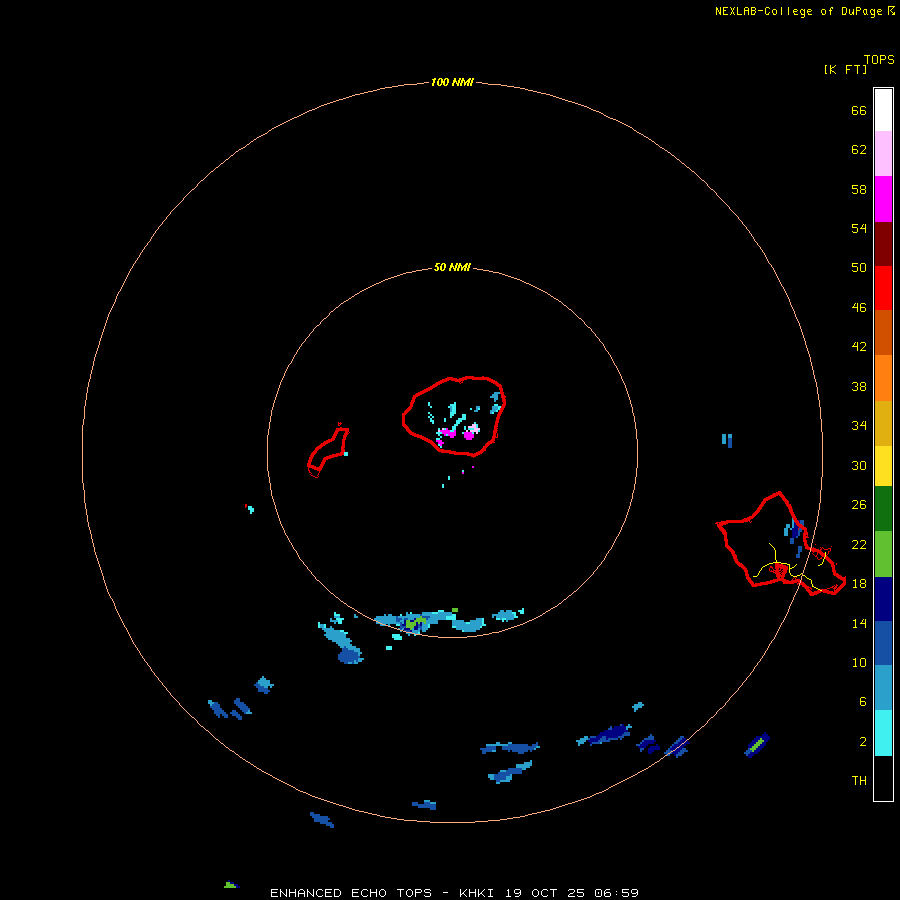This screenshot has height=900, width=900.
Task: Click the 'NEXLAB-College of DuPage' title text
Action: pos(801,11)
